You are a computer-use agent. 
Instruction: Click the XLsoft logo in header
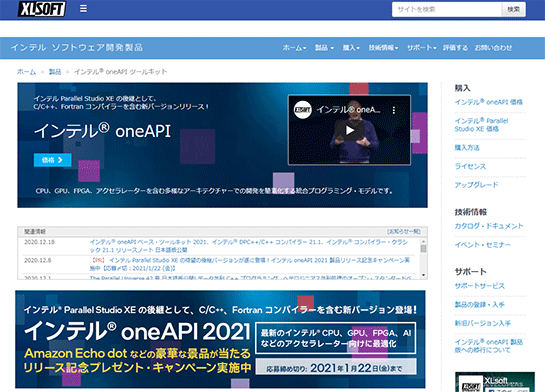42,9
